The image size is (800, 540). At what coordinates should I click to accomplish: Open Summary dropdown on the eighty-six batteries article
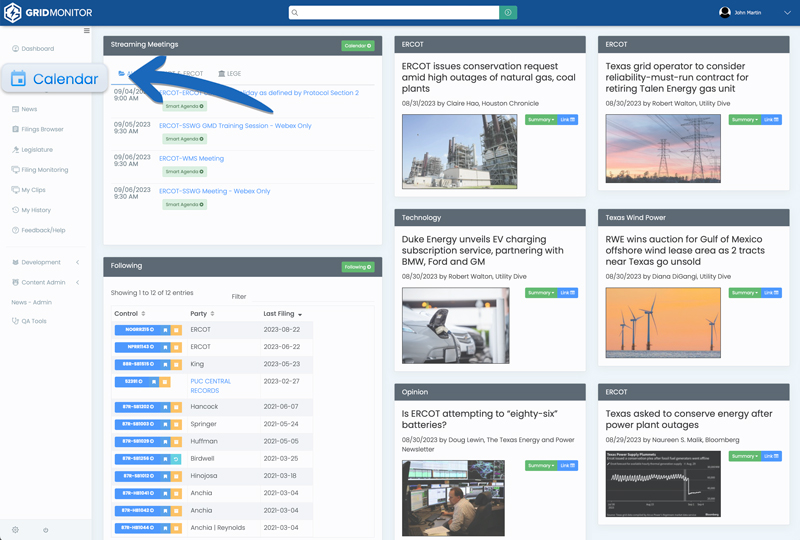[541, 465]
